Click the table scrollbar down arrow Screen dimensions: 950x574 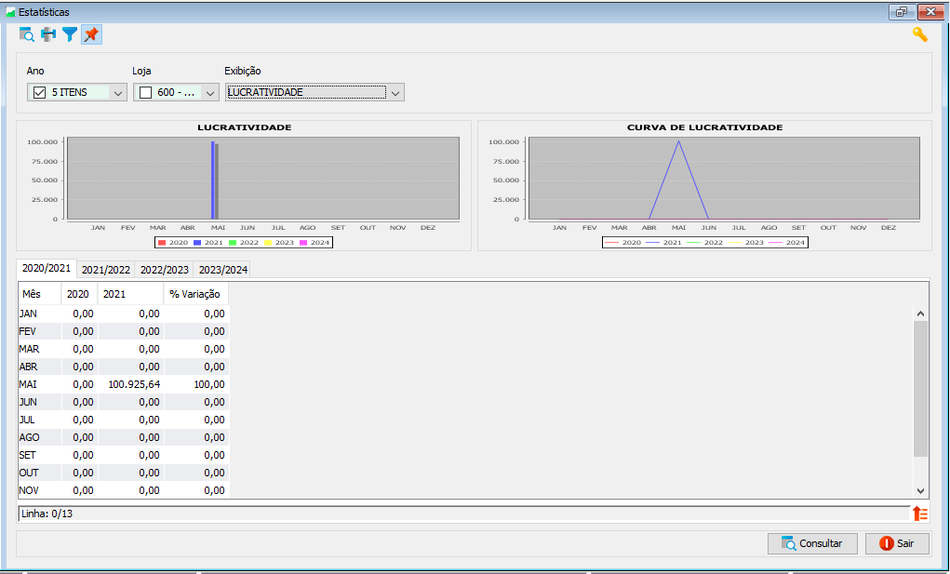pos(920,491)
